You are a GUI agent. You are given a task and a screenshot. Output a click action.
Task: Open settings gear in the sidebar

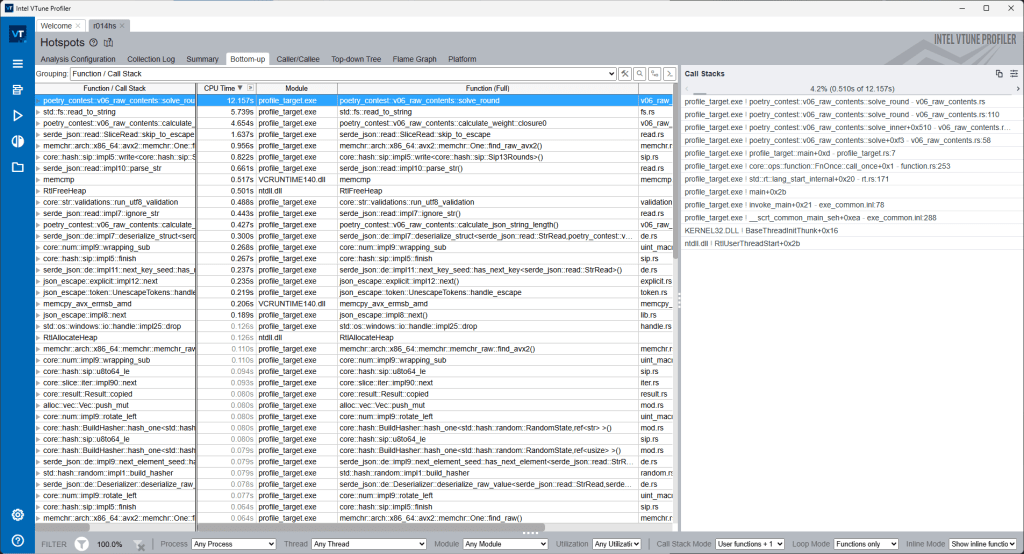[17, 515]
